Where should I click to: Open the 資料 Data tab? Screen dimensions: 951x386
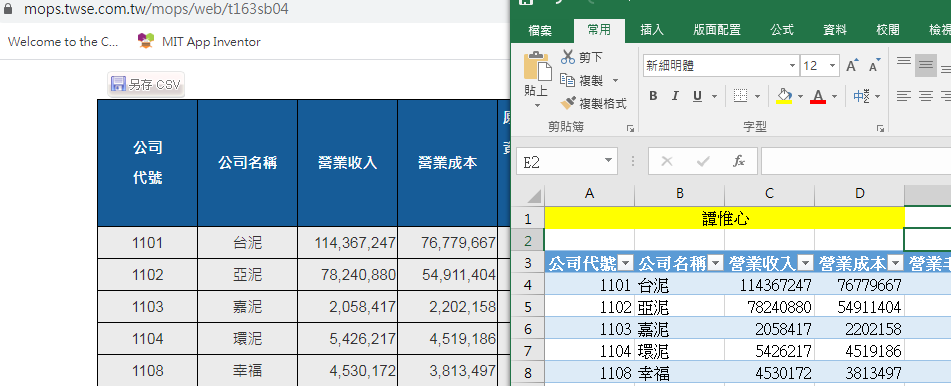tap(835, 30)
